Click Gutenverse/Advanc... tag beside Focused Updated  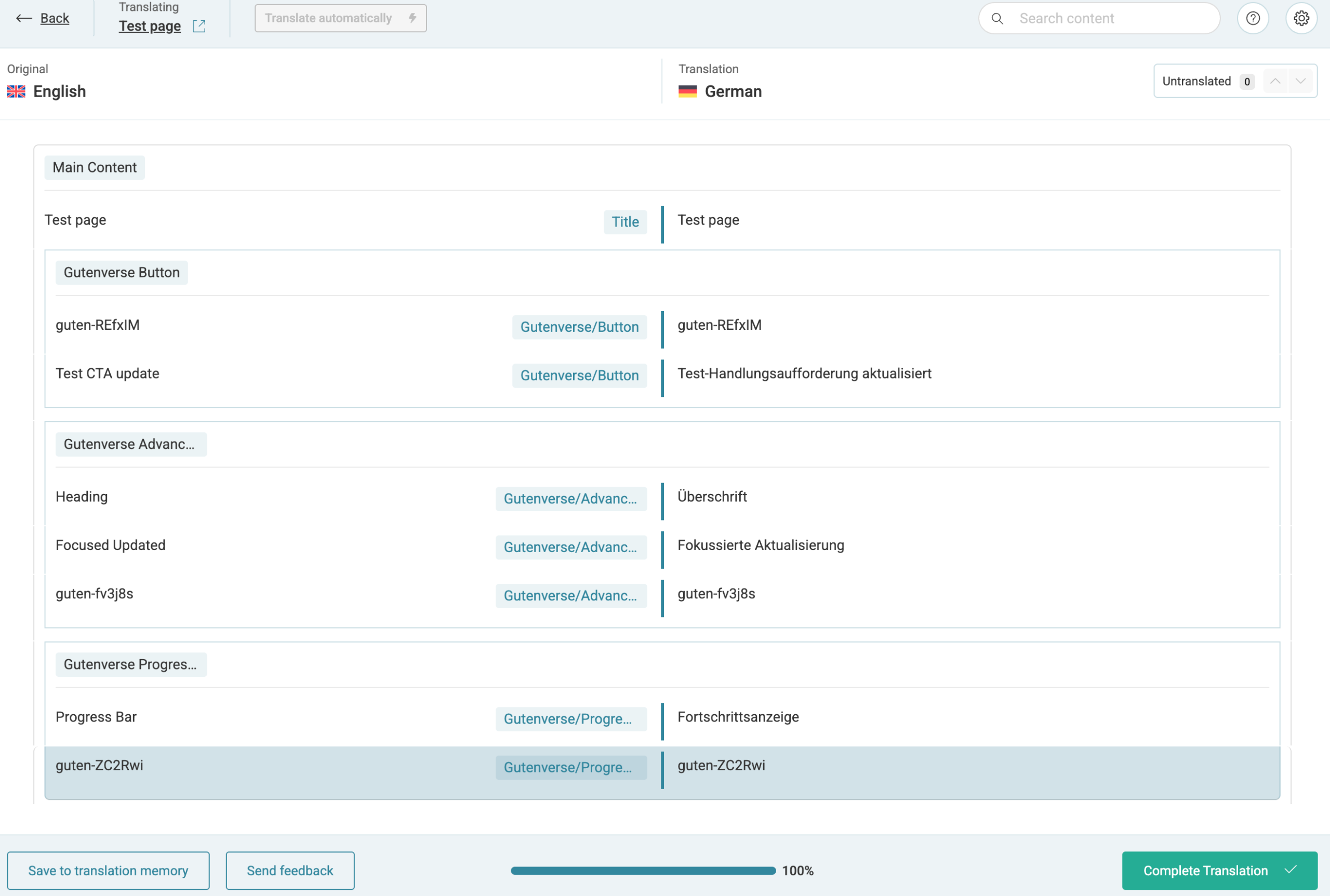click(571, 547)
